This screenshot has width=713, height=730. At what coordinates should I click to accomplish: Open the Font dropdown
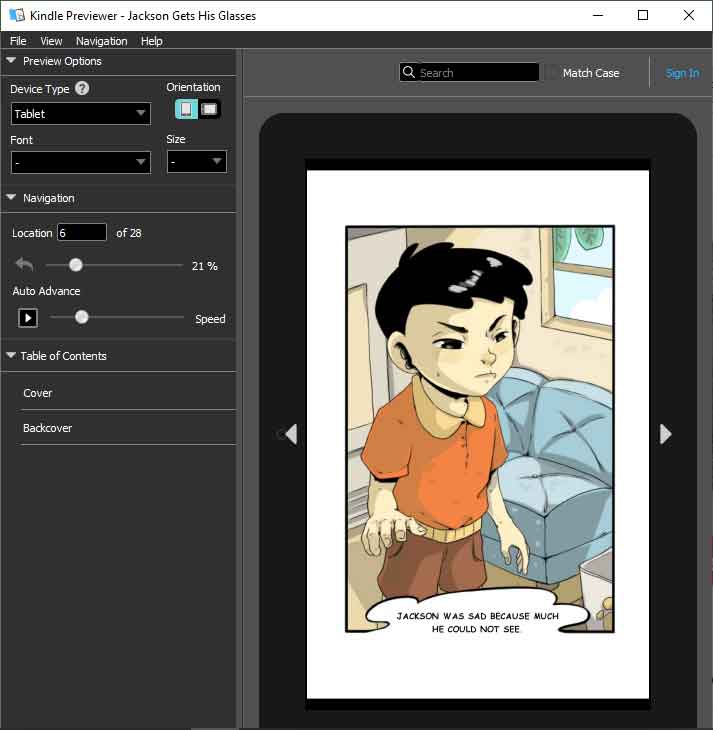(81, 162)
